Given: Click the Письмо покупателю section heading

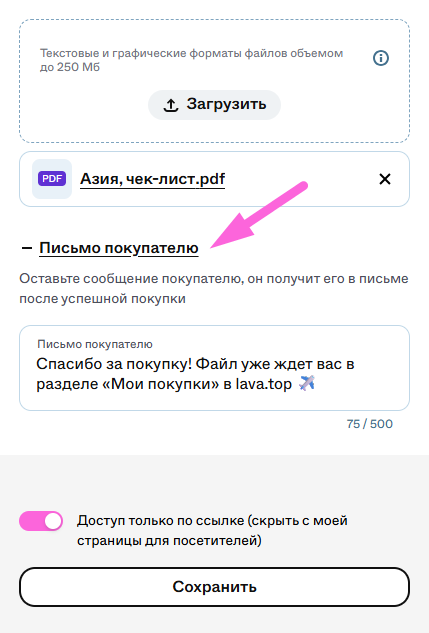Looking at the screenshot, I should pos(119,248).
